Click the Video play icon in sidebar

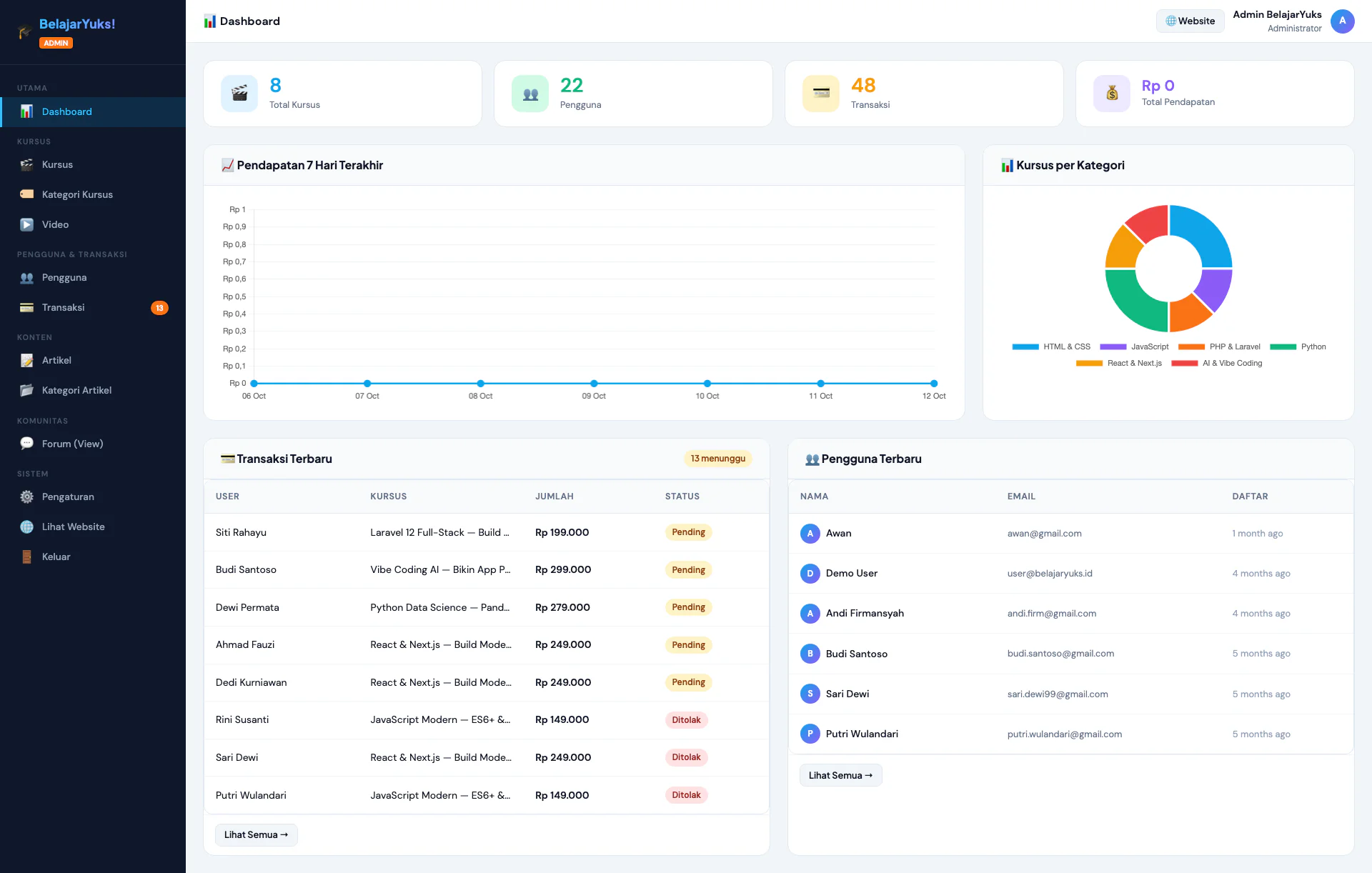26,224
